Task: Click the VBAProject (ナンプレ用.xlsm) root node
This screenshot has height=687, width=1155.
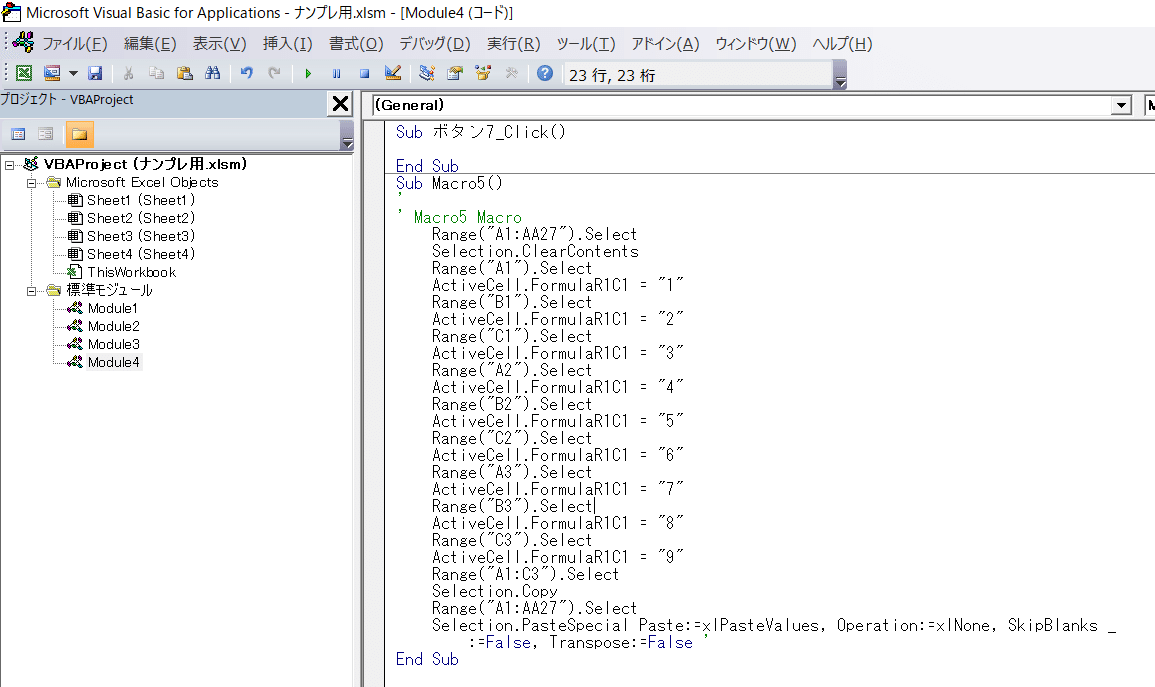Action: 144,164
